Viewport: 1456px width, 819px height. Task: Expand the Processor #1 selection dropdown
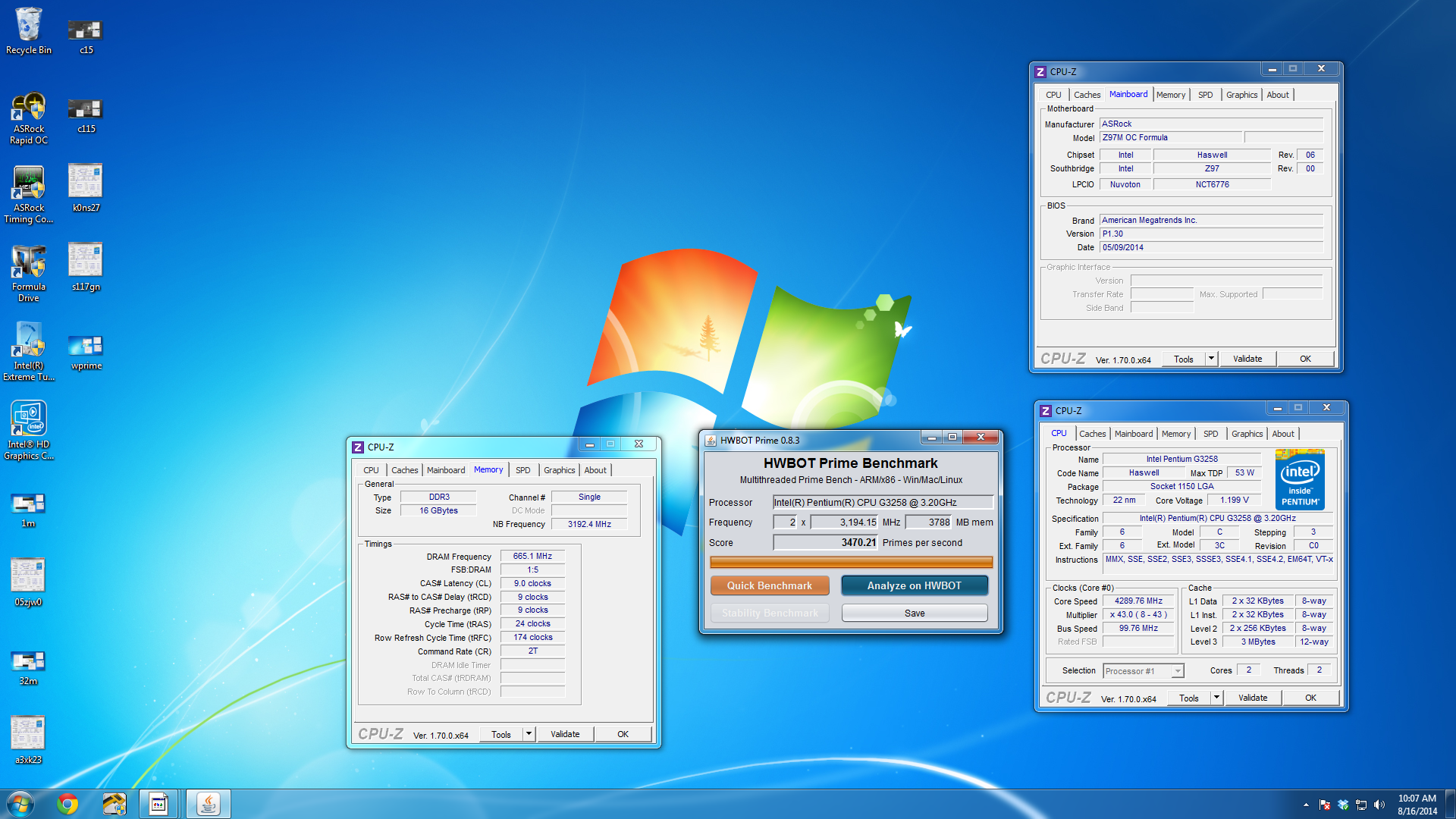coord(1178,671)
